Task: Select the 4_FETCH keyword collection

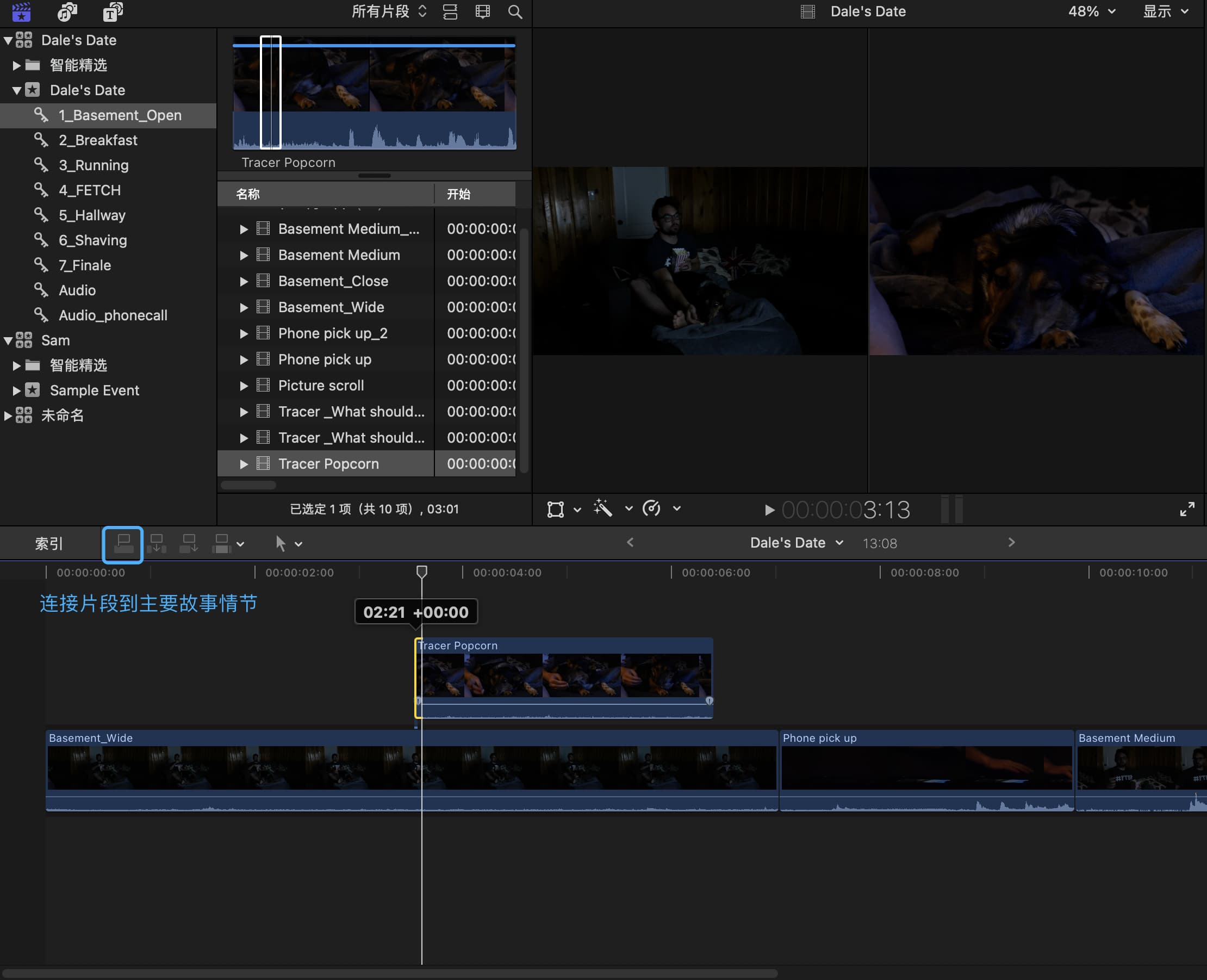Action: 108,190
